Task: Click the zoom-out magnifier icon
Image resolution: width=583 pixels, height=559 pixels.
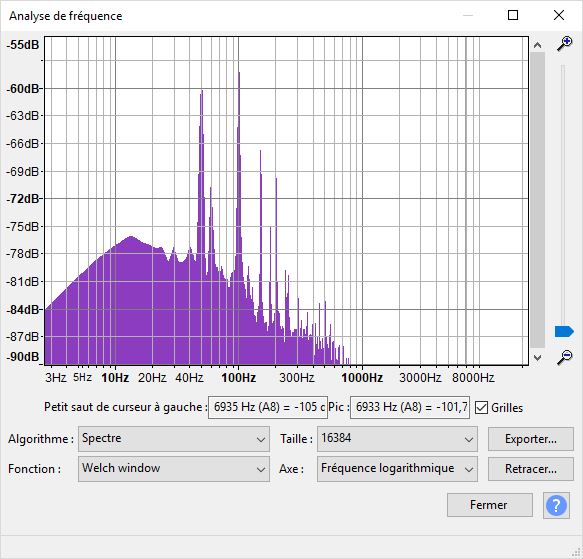Action: (x=564, y=357)
